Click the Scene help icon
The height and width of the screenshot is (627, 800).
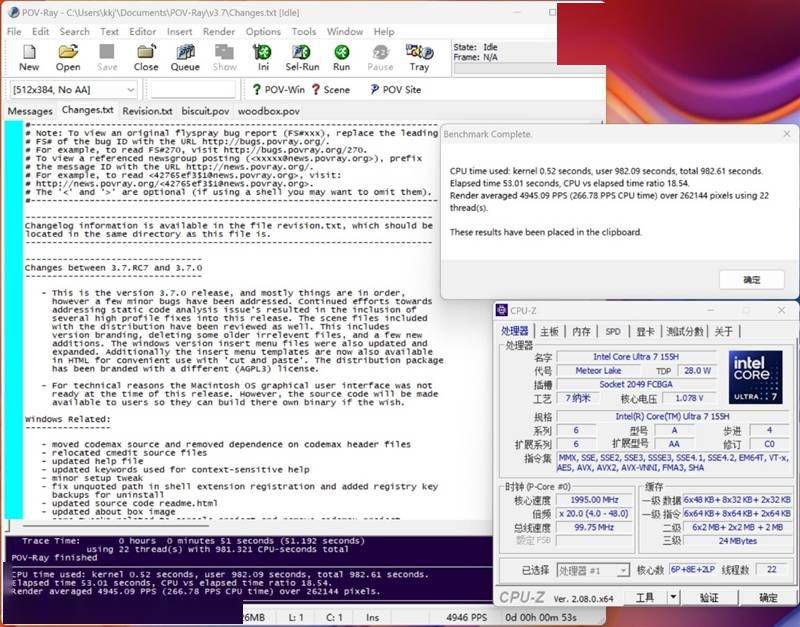coord(316,90)
